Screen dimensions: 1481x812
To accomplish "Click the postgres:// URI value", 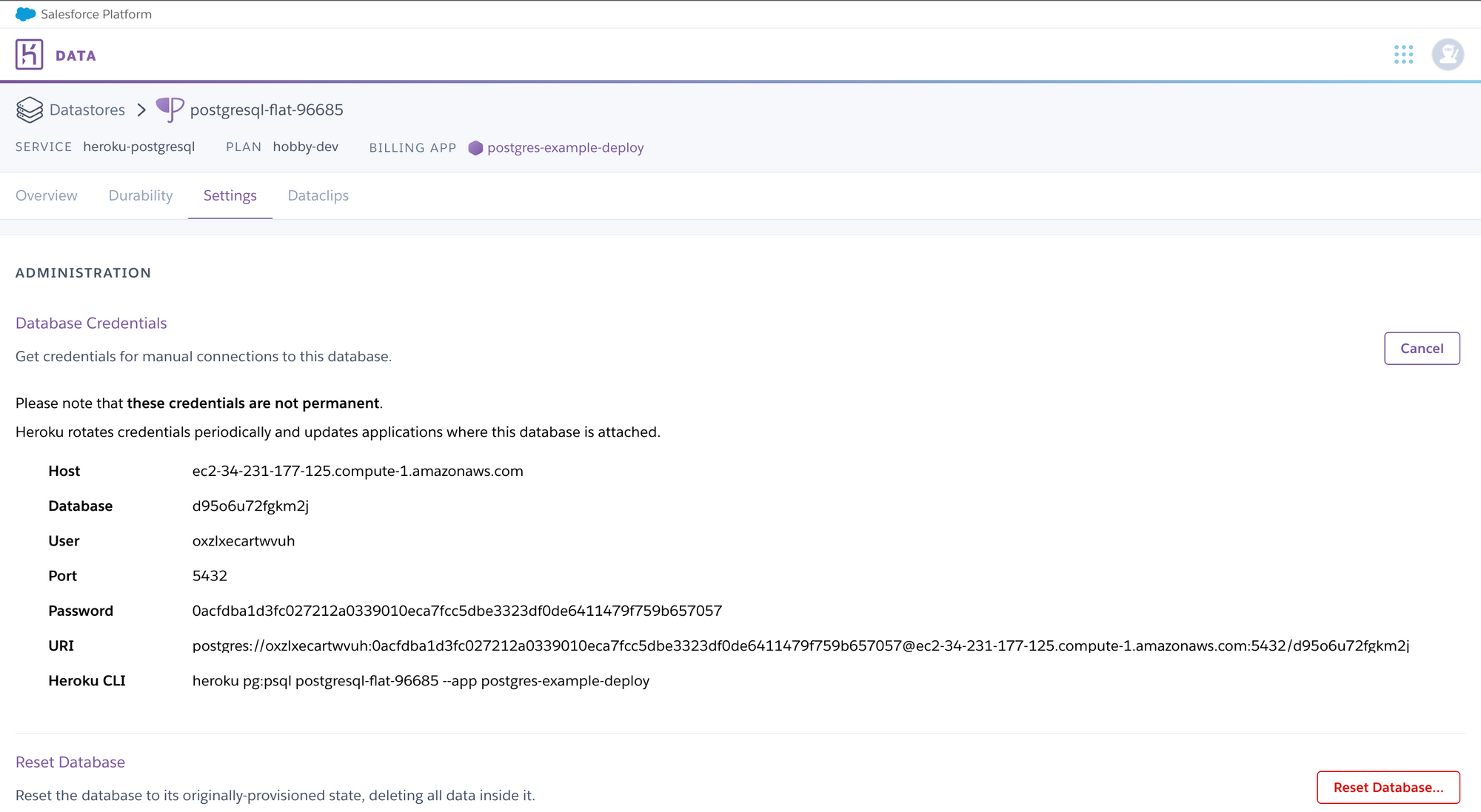I will pos(800,645).
